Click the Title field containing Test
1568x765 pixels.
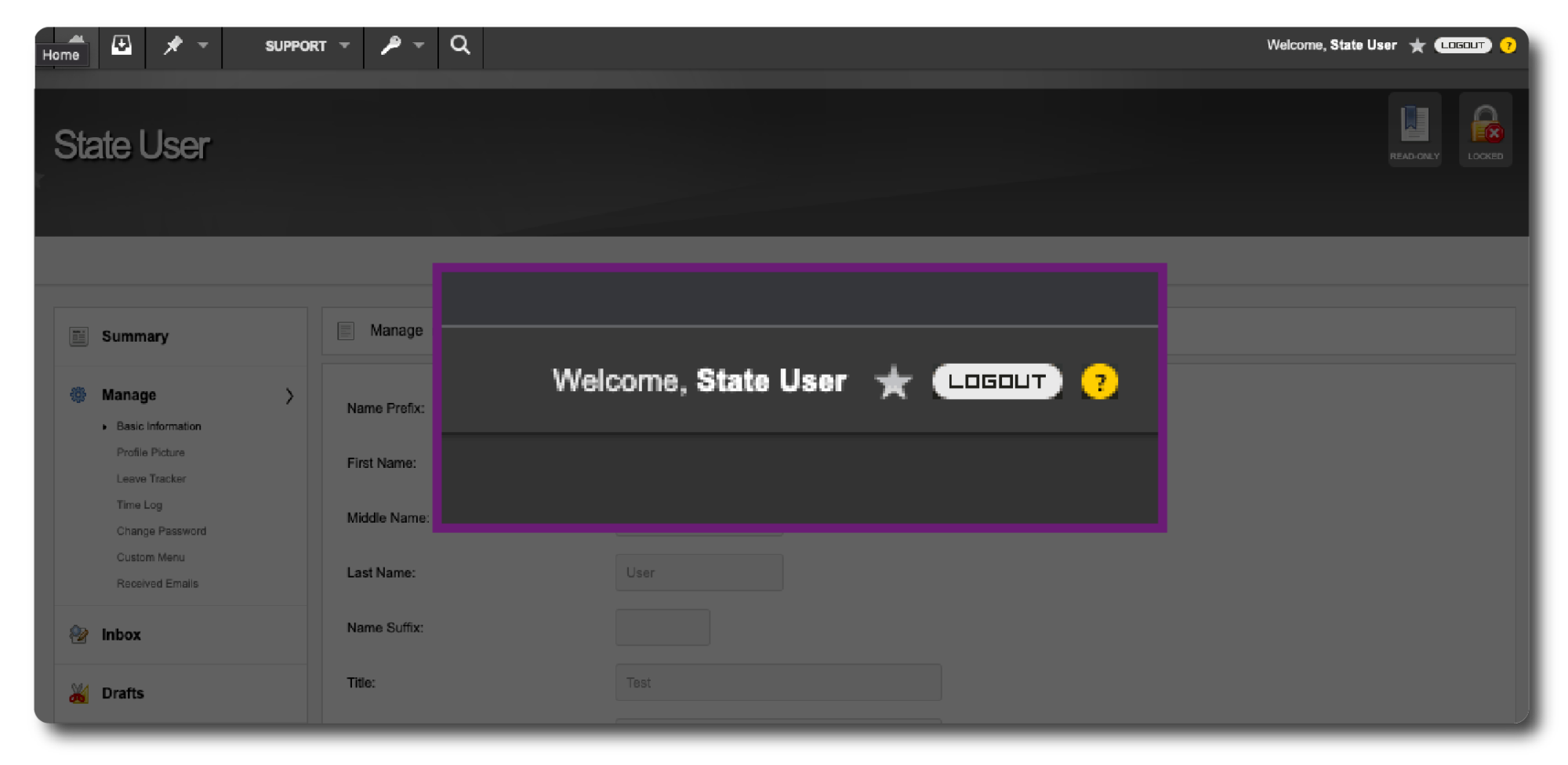(x=779, y=683)
